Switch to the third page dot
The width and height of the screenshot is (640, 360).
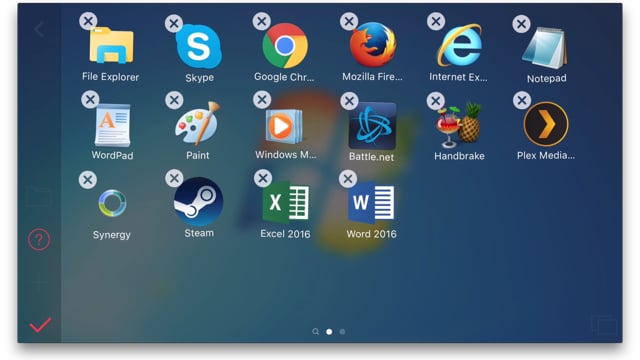(342, 332)
